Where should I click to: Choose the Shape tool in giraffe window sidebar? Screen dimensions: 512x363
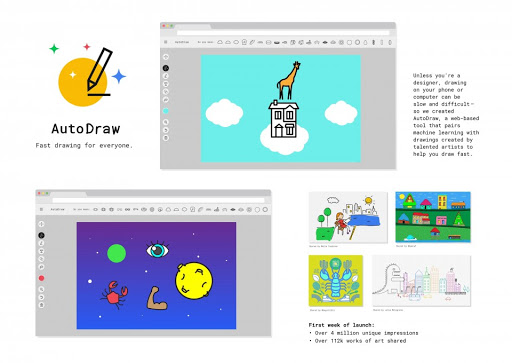click(166, 100)
